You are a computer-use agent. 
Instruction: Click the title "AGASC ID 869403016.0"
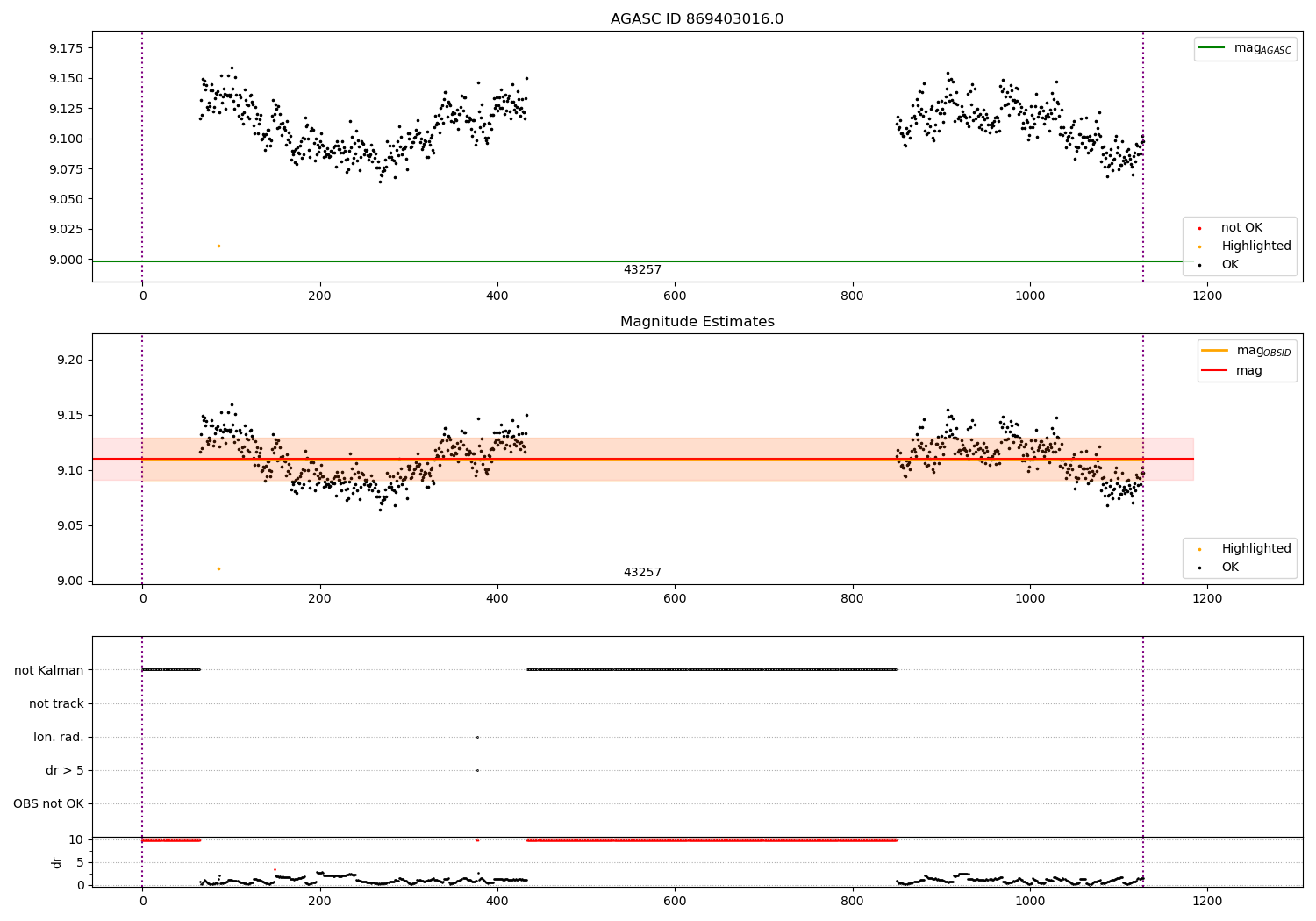coord(697,19)
